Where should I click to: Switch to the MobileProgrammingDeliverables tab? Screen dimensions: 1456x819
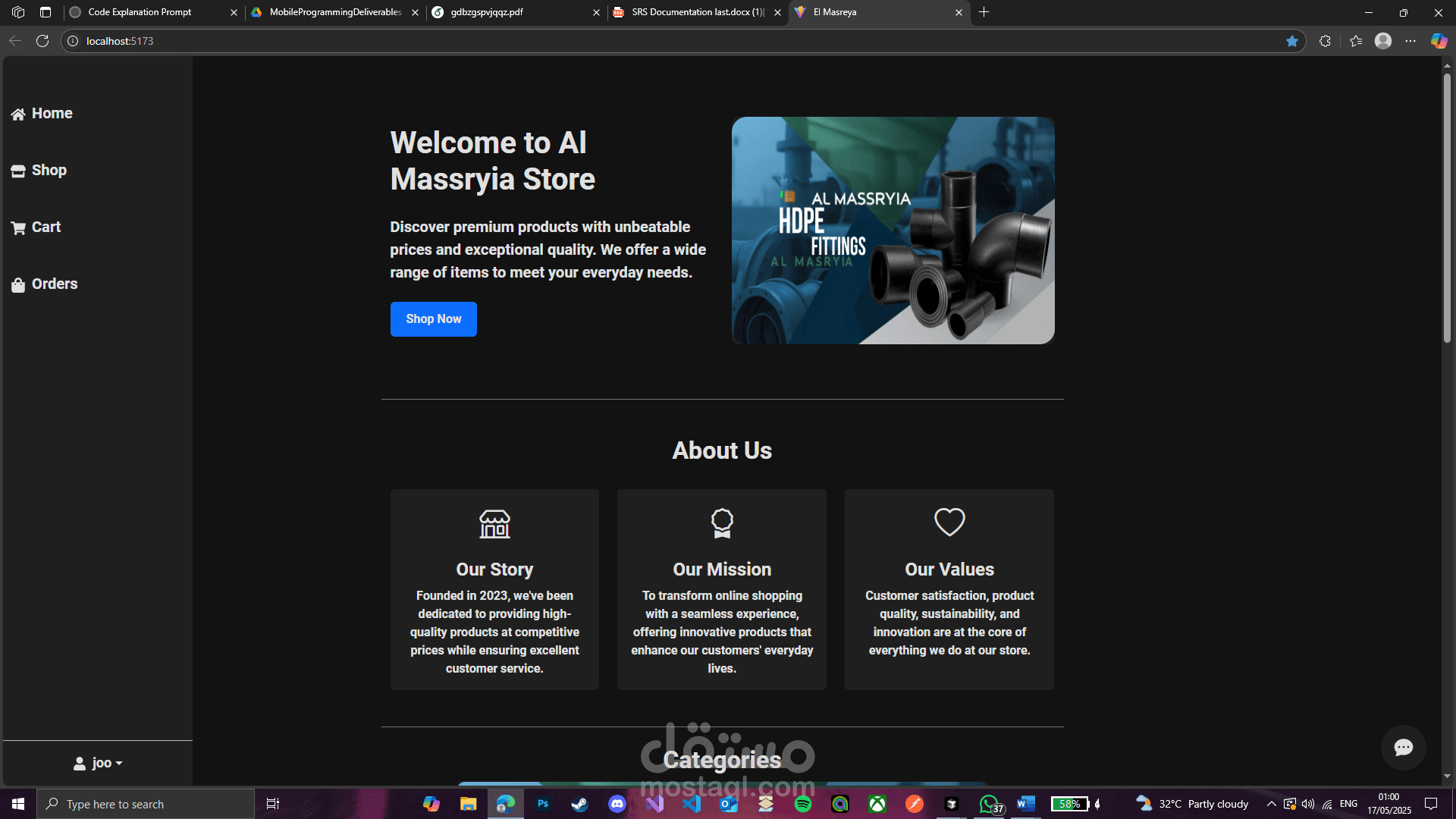pyautogui.click(x=335, y=12)
